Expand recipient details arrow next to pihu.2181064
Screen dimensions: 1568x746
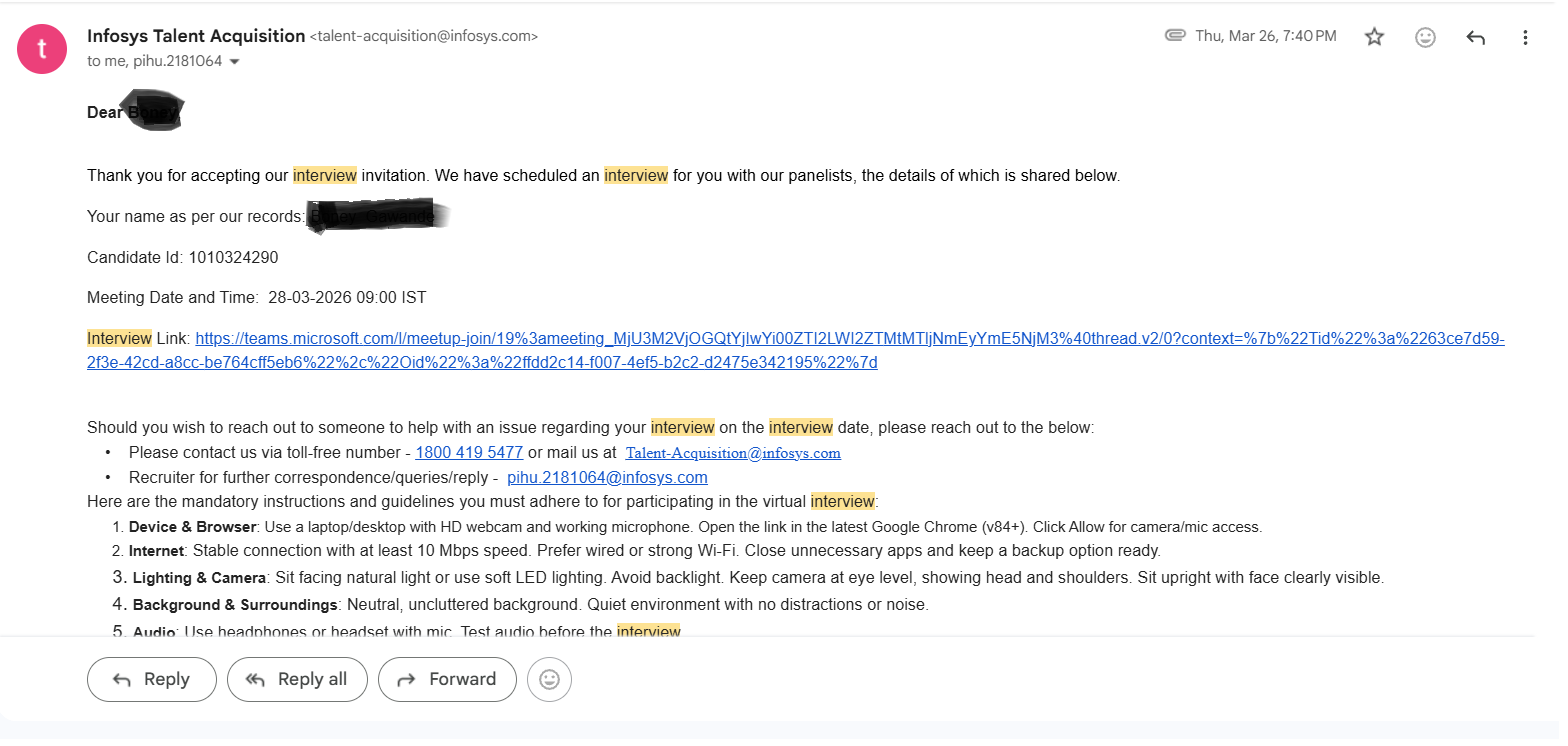pyautogui.click(x=235, y=62)
